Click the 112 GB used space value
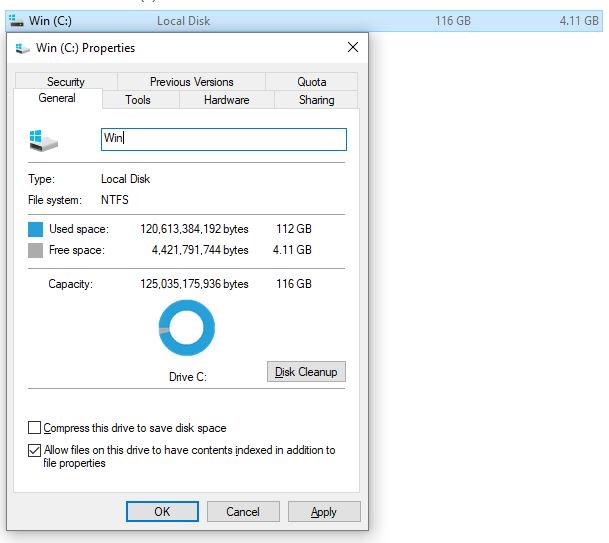 294,229
